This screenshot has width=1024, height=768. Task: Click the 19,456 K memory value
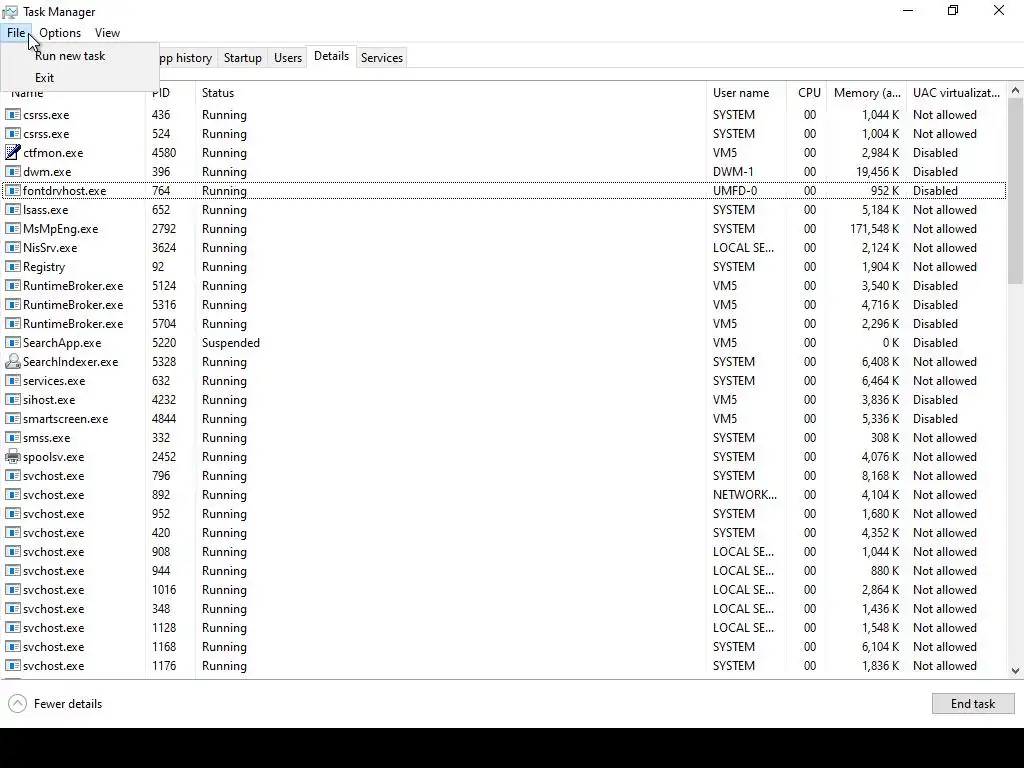877,171
